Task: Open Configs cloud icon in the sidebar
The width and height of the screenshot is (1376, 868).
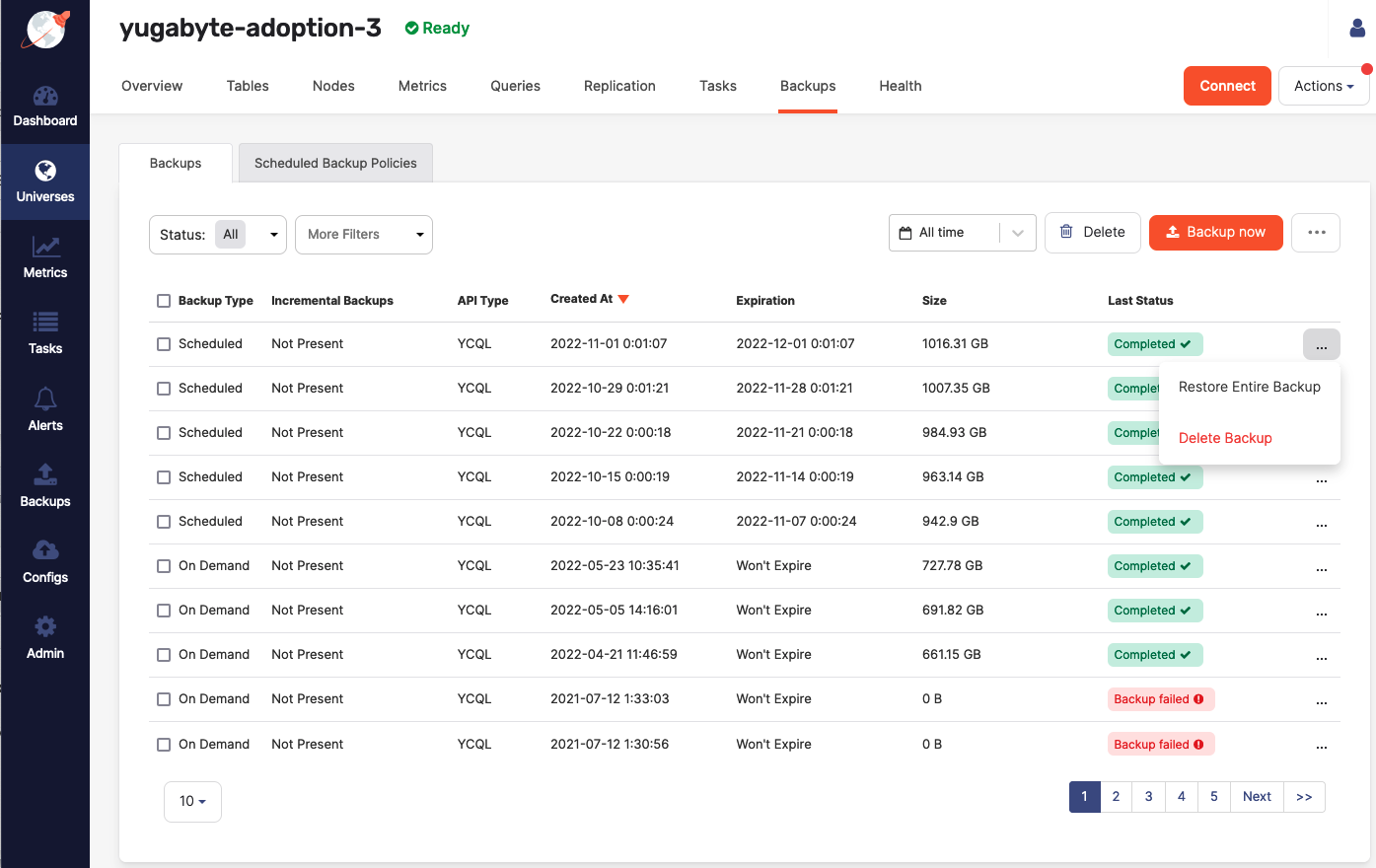Action: [45, 562]
